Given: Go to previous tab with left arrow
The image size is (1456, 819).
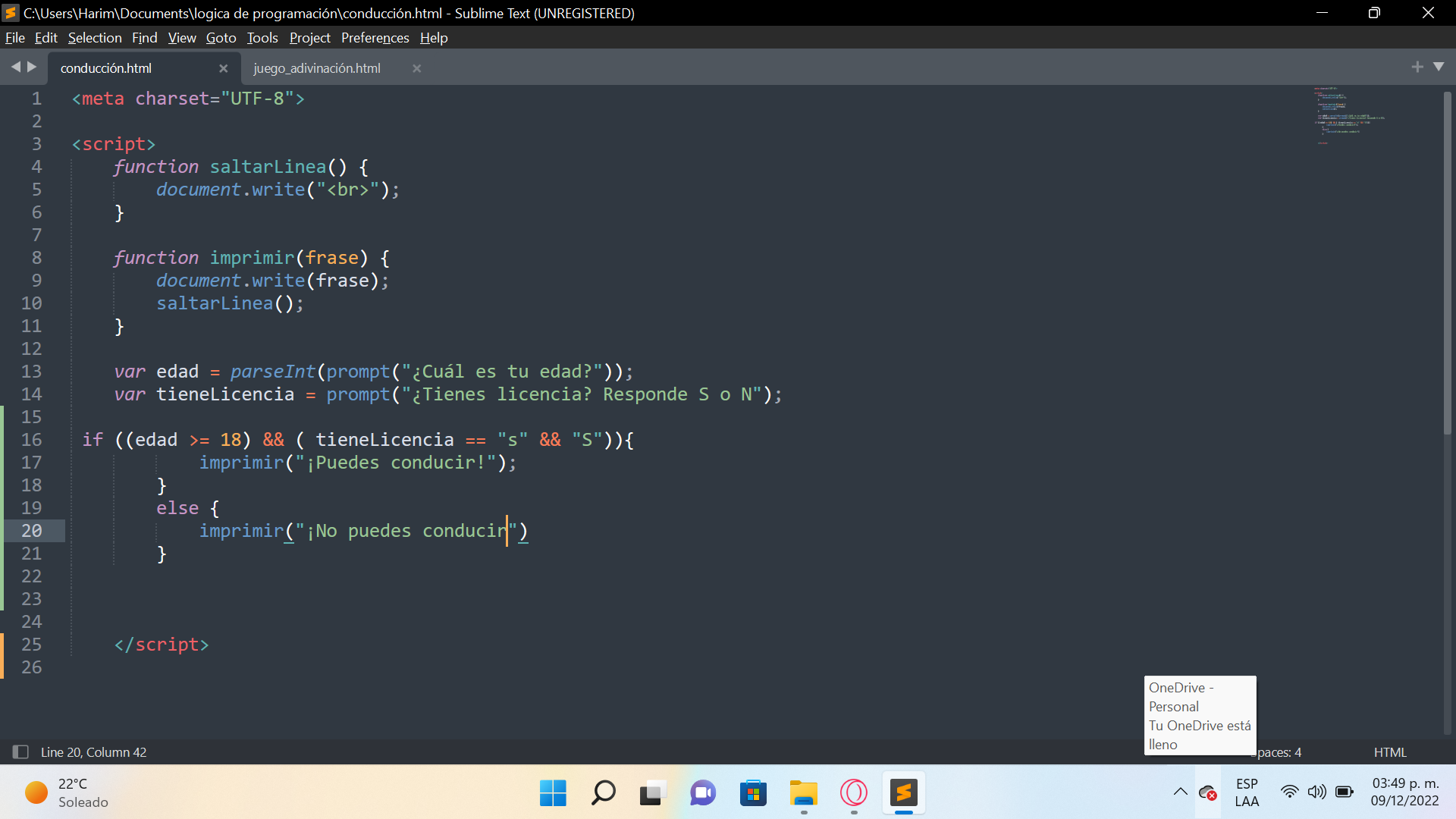Looking at the screenshot, I should 15,67.
